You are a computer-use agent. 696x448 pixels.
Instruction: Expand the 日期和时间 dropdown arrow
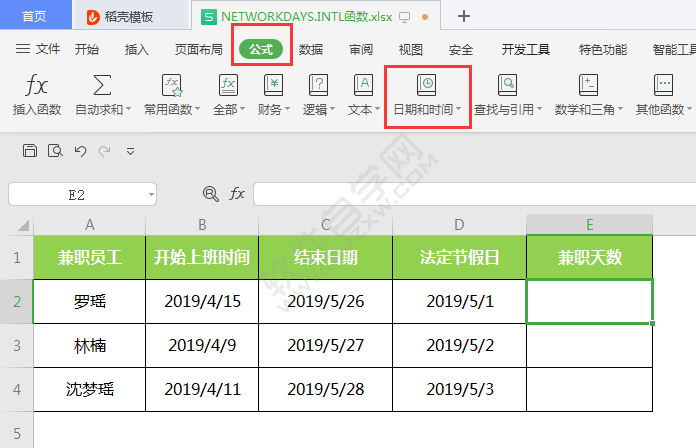click(459, 109)
